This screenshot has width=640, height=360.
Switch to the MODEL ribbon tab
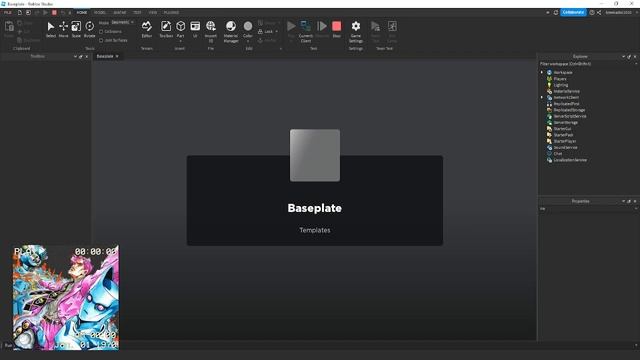click(x=100, y=13)
